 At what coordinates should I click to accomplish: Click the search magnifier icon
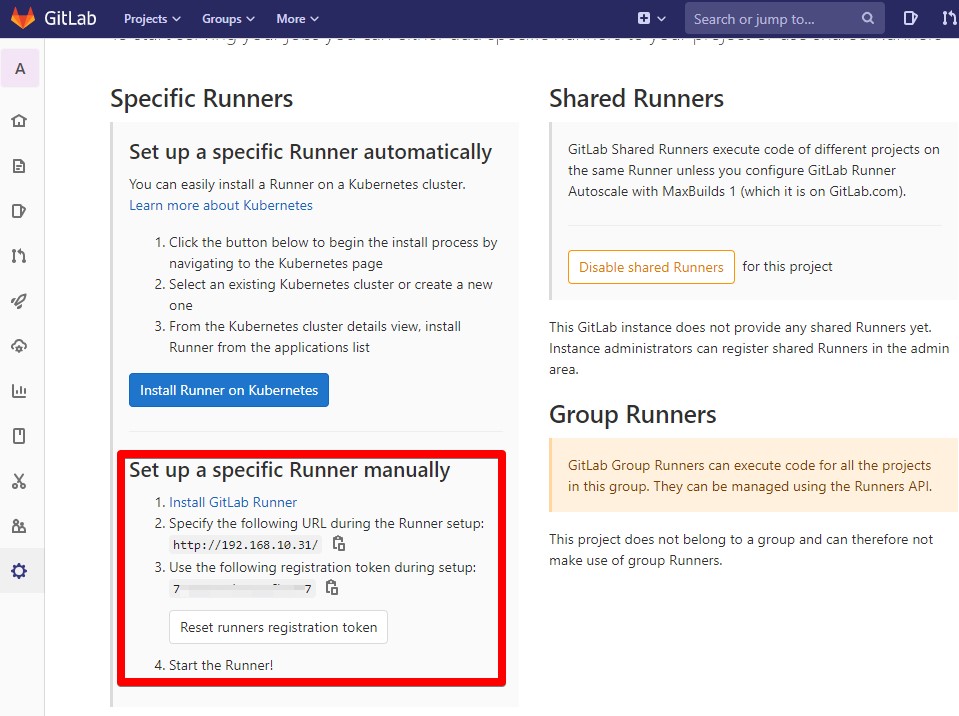(x=868, y=18)
